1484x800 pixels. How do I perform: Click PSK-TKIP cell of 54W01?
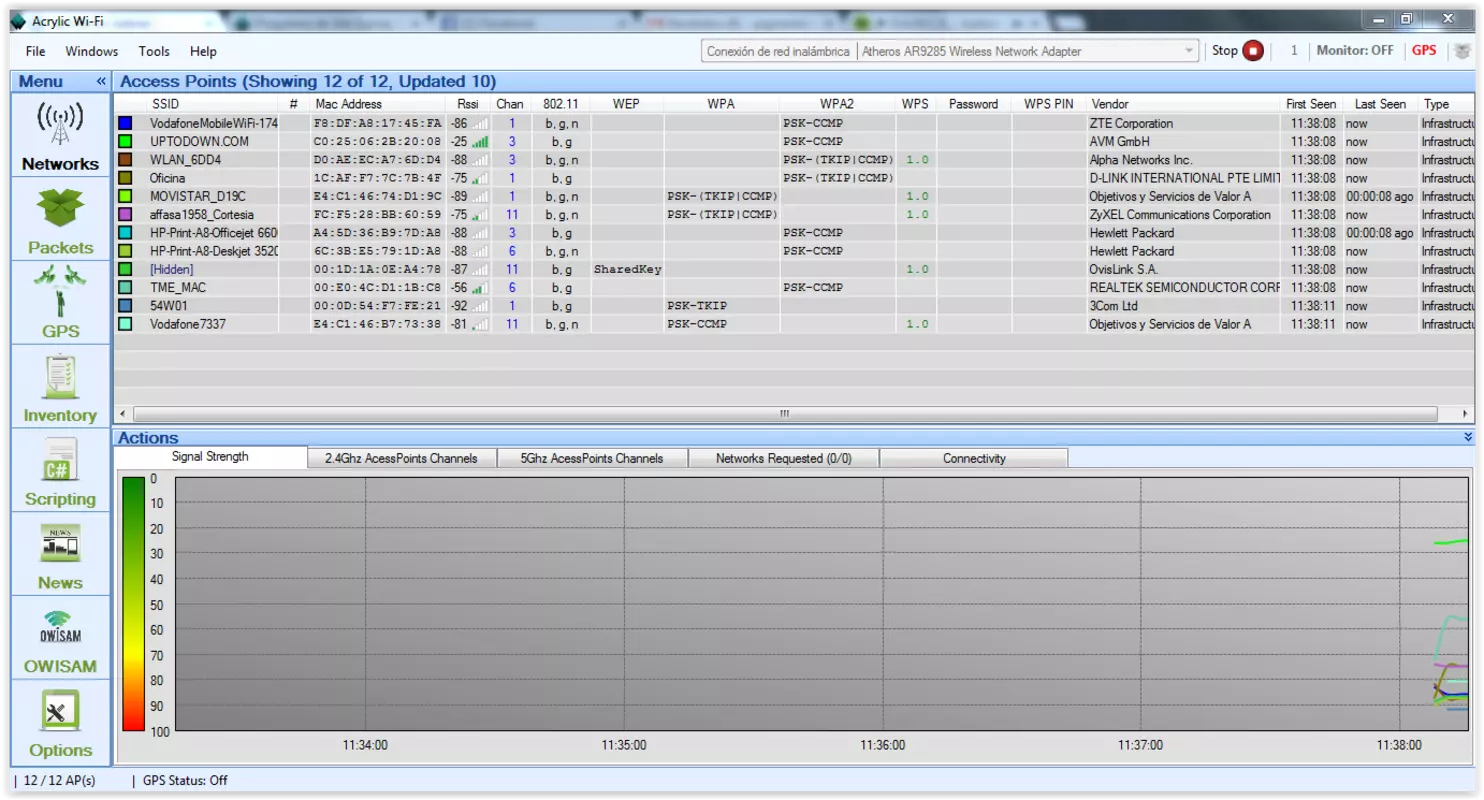pos(697,306)
